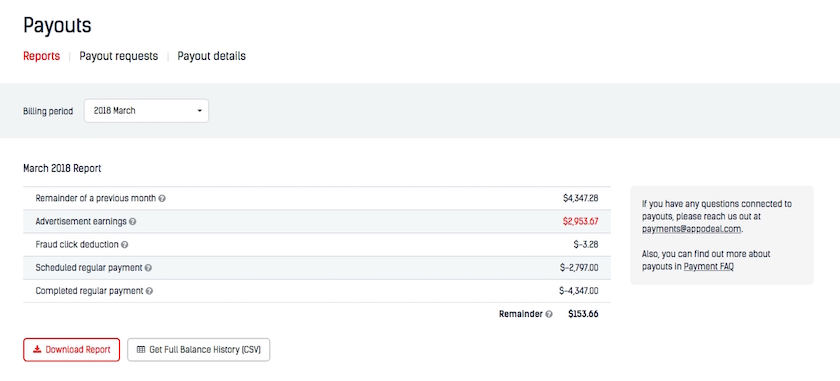Click help icon beside Advertisement earnings
This screenshot has height=381, width=840.
(133, 221)
